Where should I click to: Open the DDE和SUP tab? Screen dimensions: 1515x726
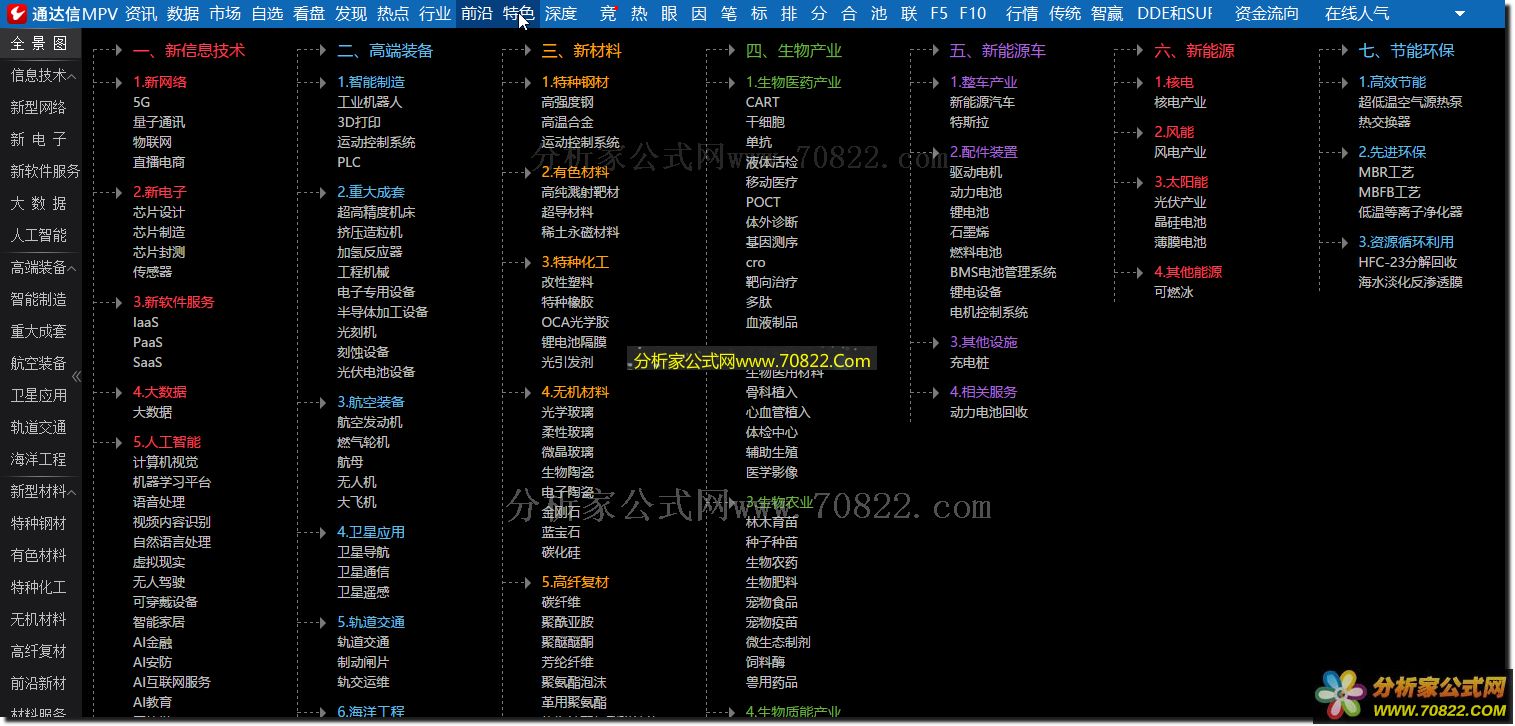[1174, 14]
